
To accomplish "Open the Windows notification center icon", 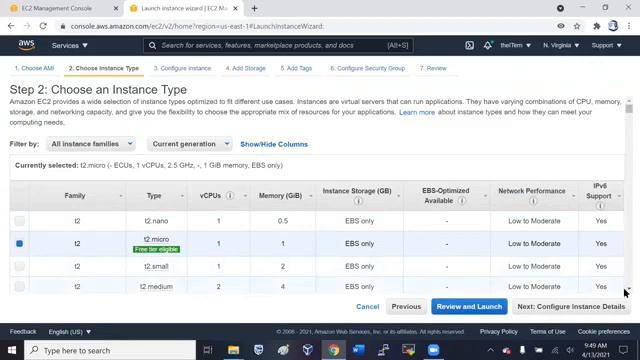I will coord(623,350).
